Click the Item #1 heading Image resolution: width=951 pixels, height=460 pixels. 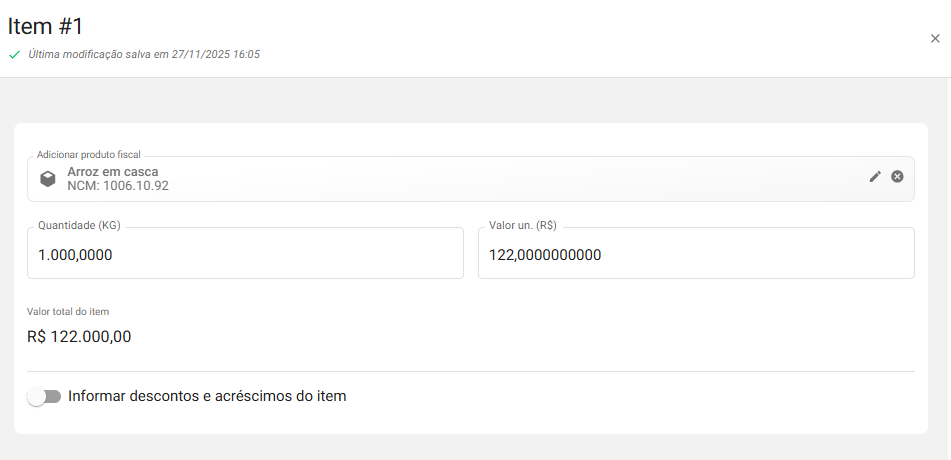point(47,27)
